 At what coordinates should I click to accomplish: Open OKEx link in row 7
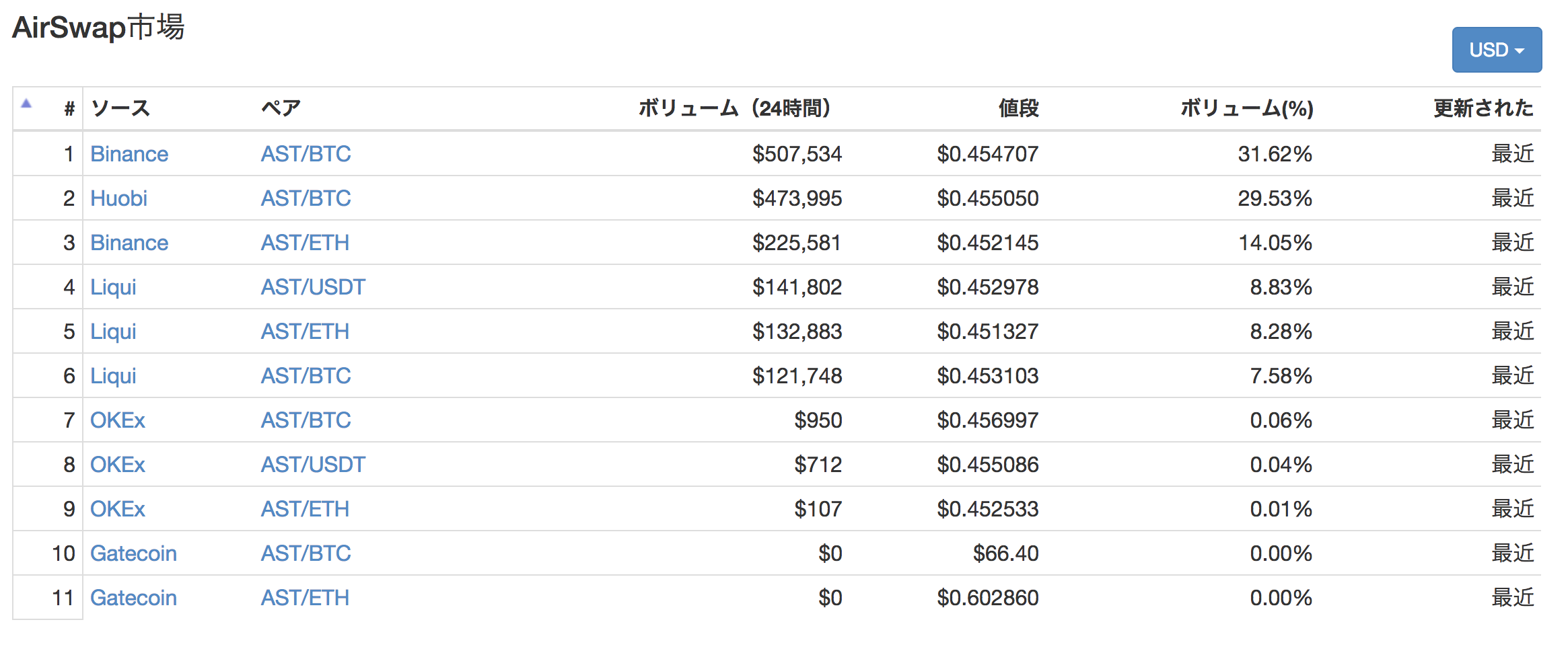coord(118,420)
